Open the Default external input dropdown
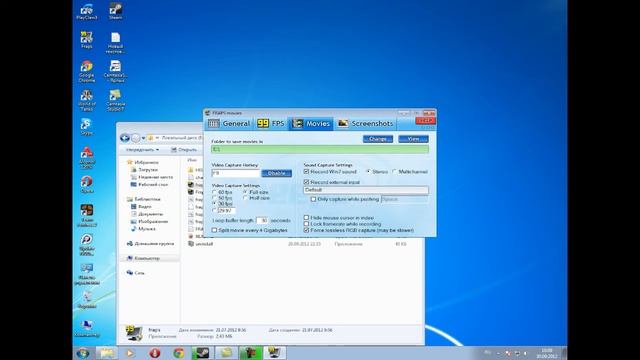This screenshot has height=360, width=640. point(366,190)
